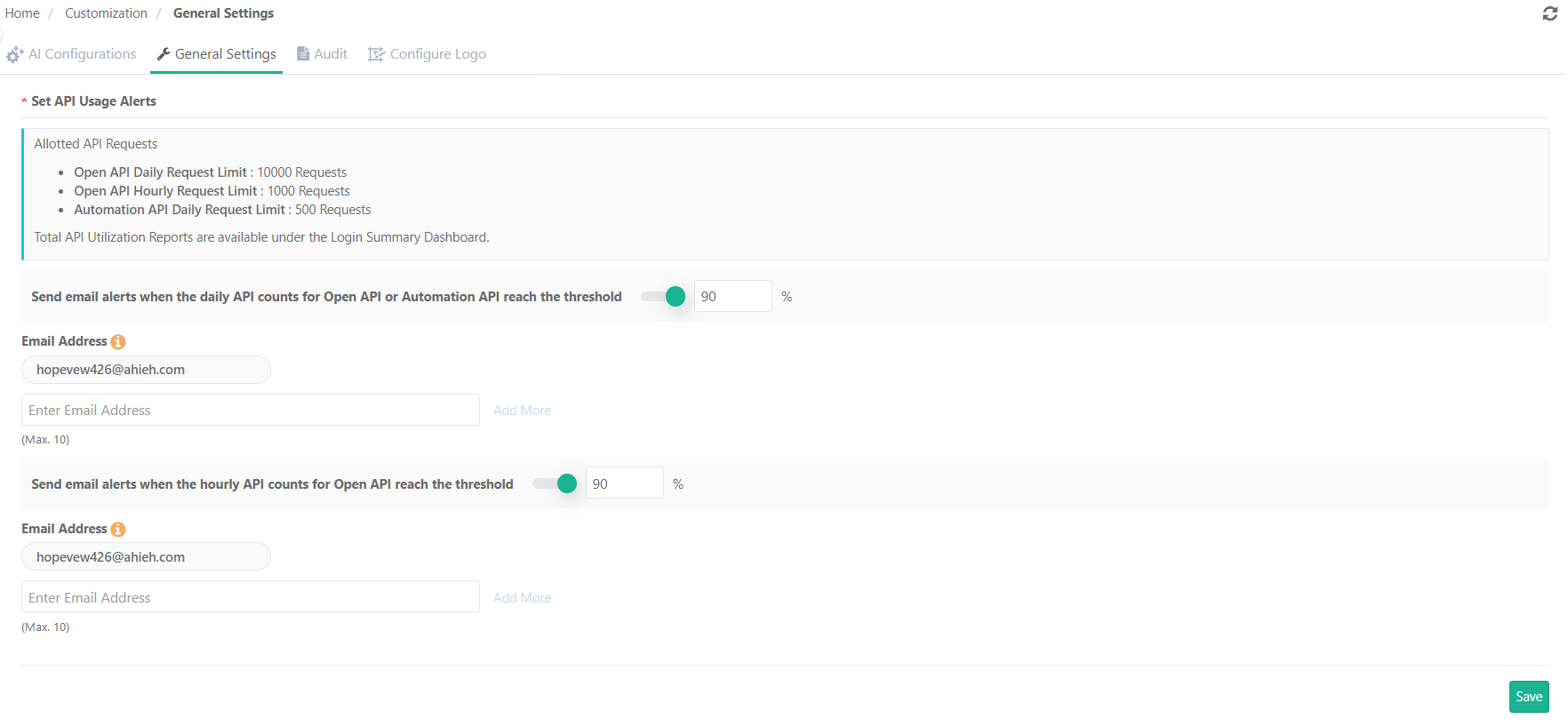Click info icon beside daily alert Email Address
The image size is (1568, 727).
point(118,341)
